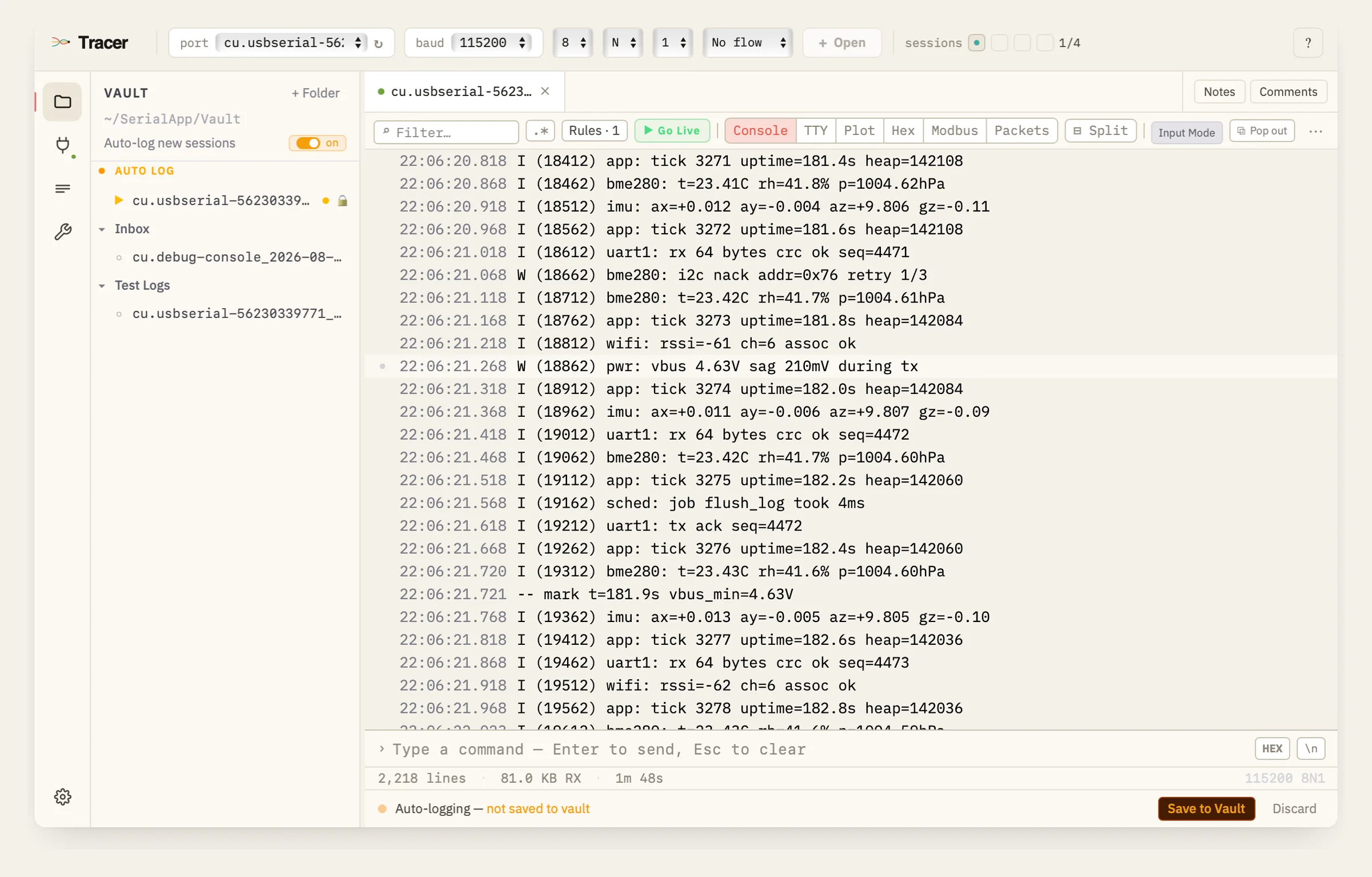The width and height of the screenshot is (1372, 877).
Task: Click Go Live
Action: (672, 131)
